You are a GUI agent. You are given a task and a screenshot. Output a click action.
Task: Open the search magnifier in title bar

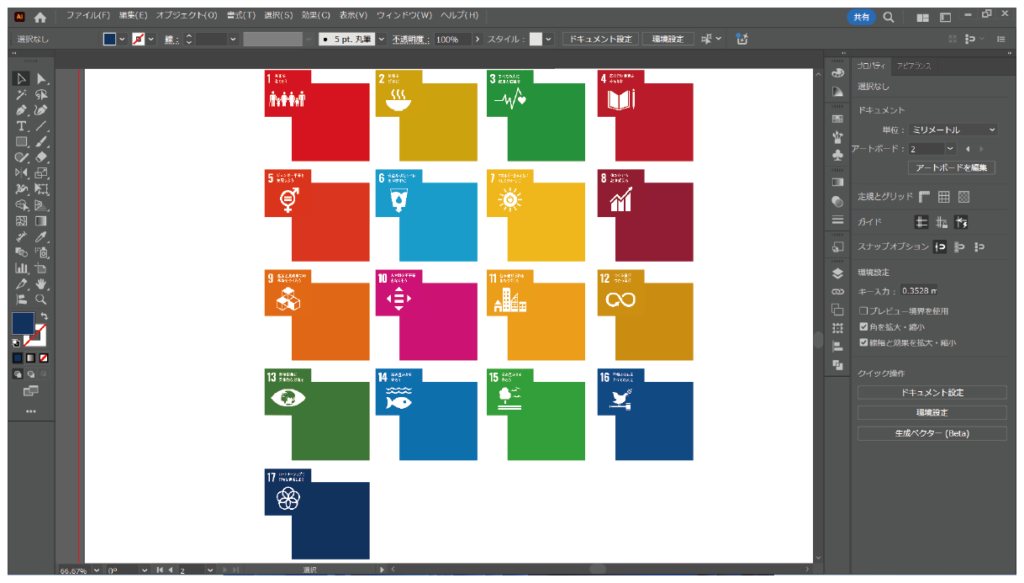888,18
